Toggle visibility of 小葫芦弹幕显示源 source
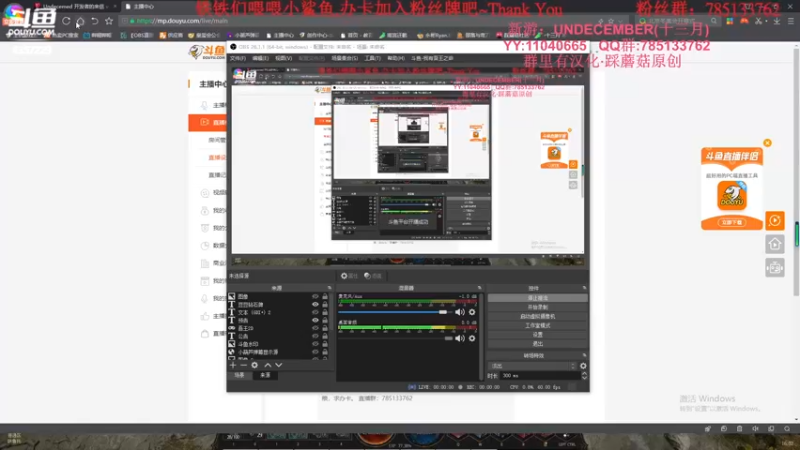 point(315,352)
